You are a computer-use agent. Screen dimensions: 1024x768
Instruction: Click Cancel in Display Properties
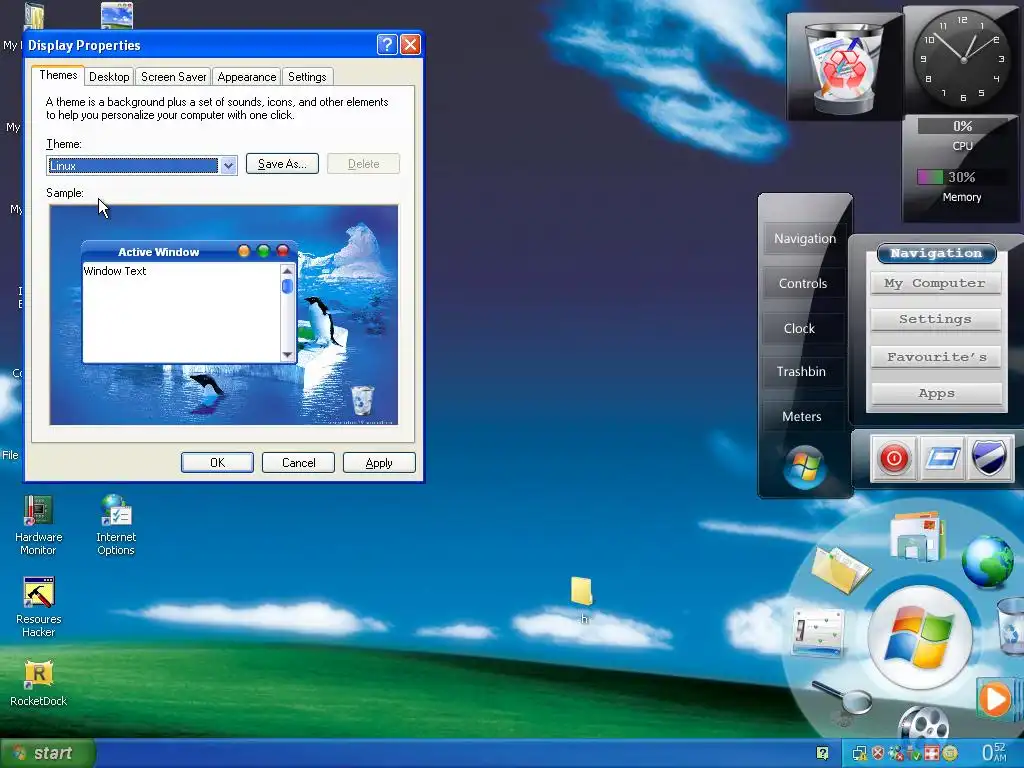pyautogui.click(x=298, y=462)
